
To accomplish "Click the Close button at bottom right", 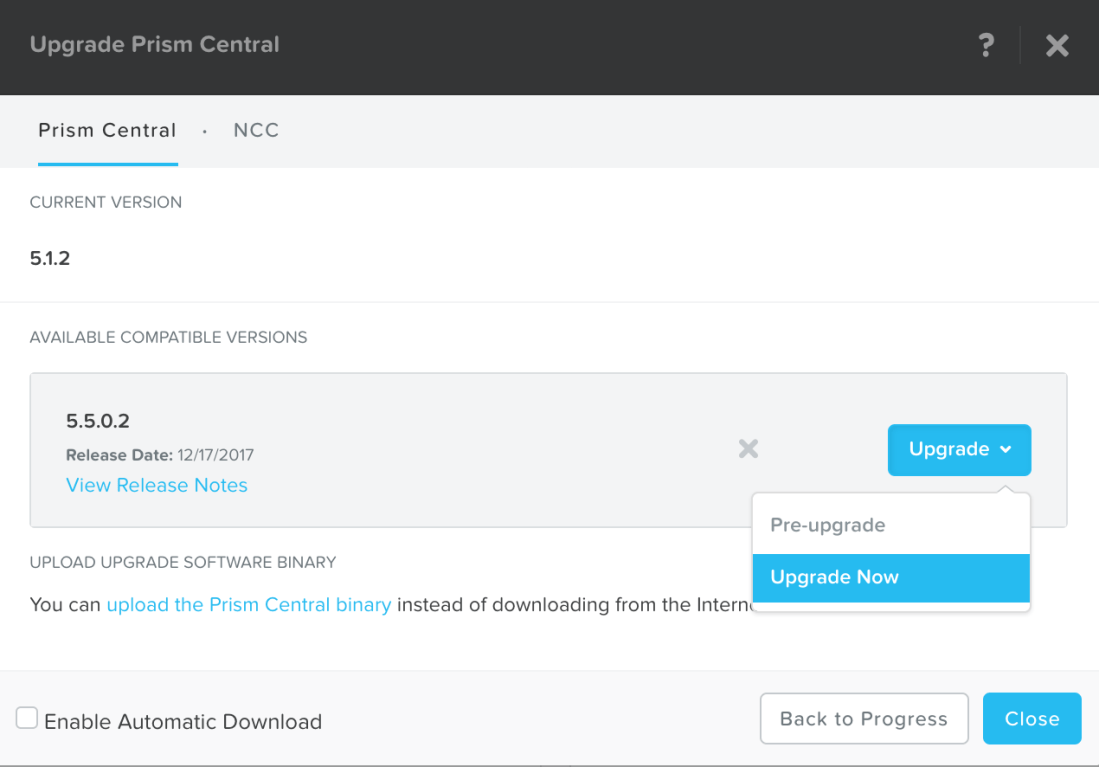I will [x=1031, y=718].
